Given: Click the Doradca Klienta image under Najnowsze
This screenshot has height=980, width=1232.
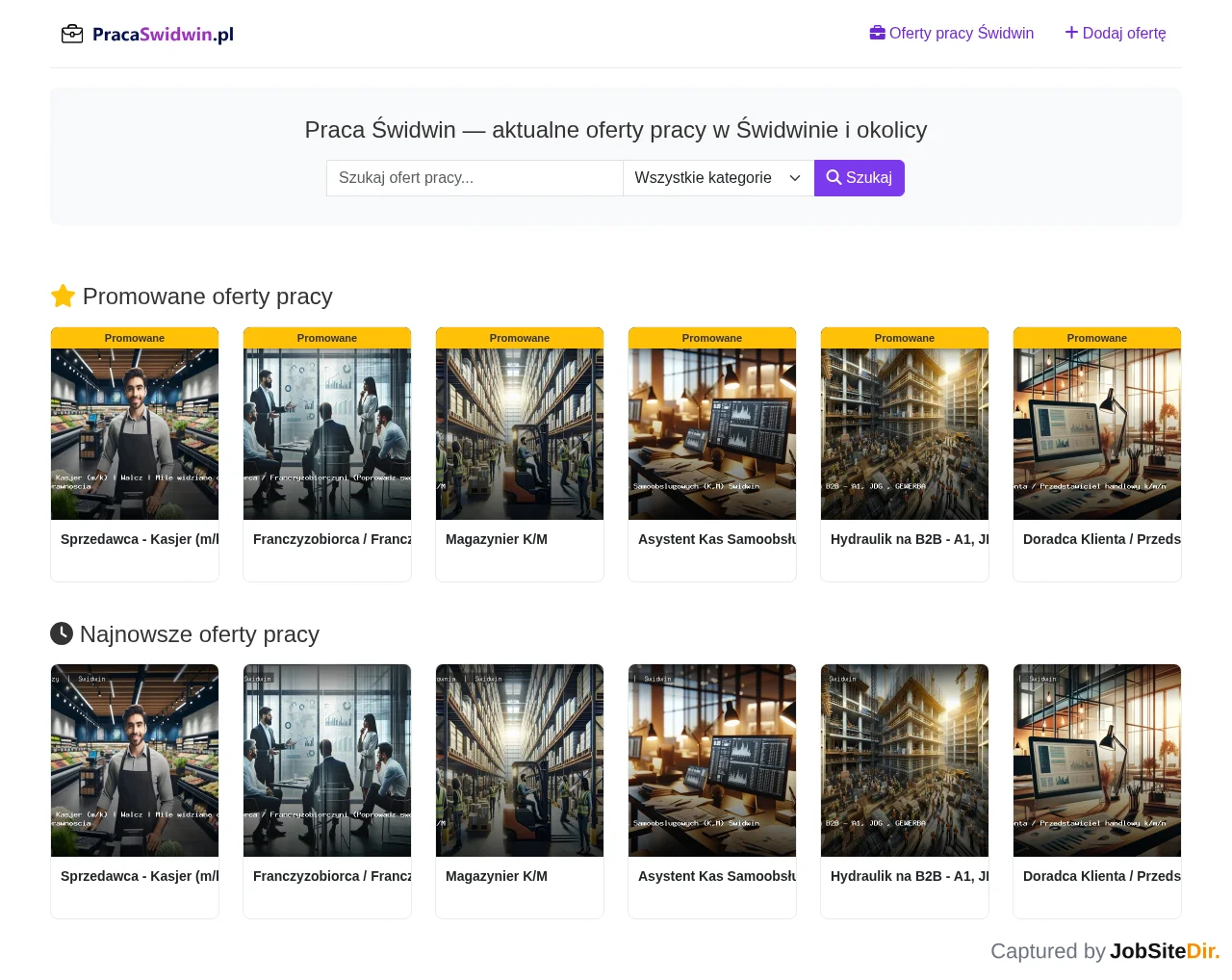Looking at the screenshot, I should click(x=1097, y=761).
